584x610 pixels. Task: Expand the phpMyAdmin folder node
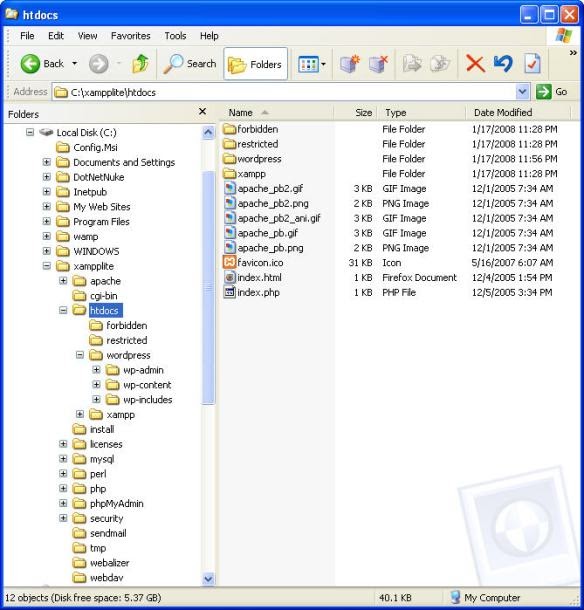[63, 503]
